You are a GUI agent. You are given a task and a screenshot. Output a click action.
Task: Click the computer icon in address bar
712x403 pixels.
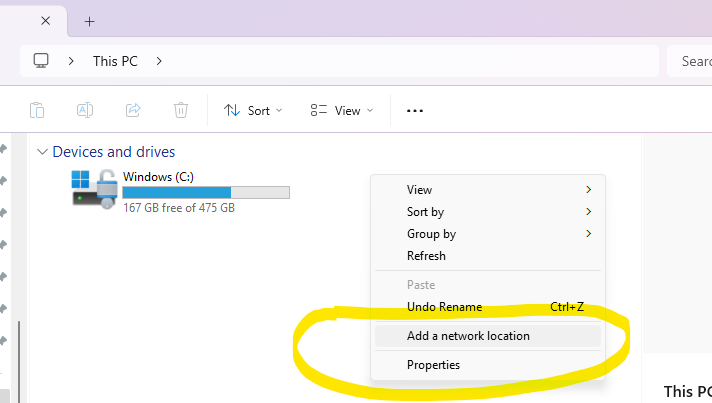pyautogui.click(x=41, y=61)
